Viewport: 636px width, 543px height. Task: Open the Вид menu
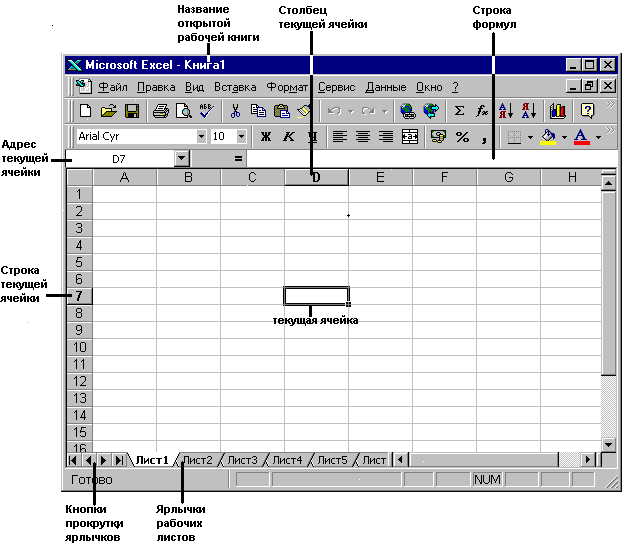point(194,87)
